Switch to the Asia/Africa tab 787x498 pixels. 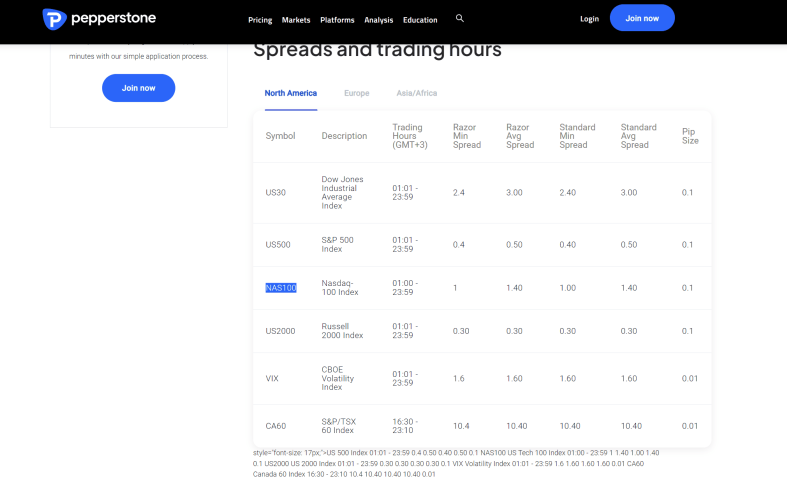[x=417, y=93]
